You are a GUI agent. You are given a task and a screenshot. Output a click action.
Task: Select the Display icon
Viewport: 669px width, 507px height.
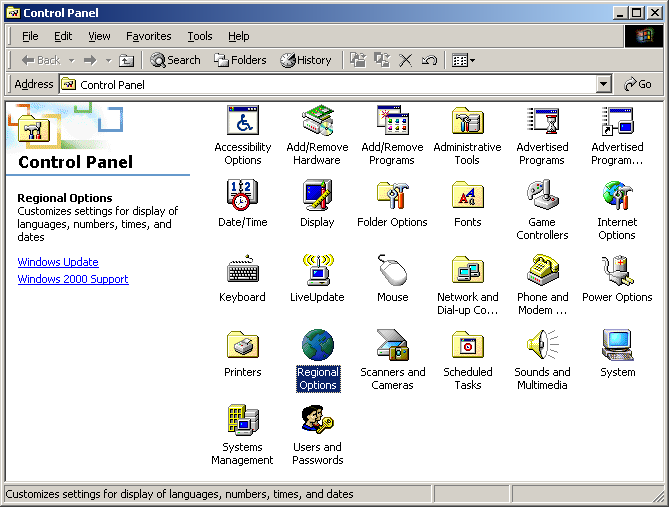click(317, 195)
